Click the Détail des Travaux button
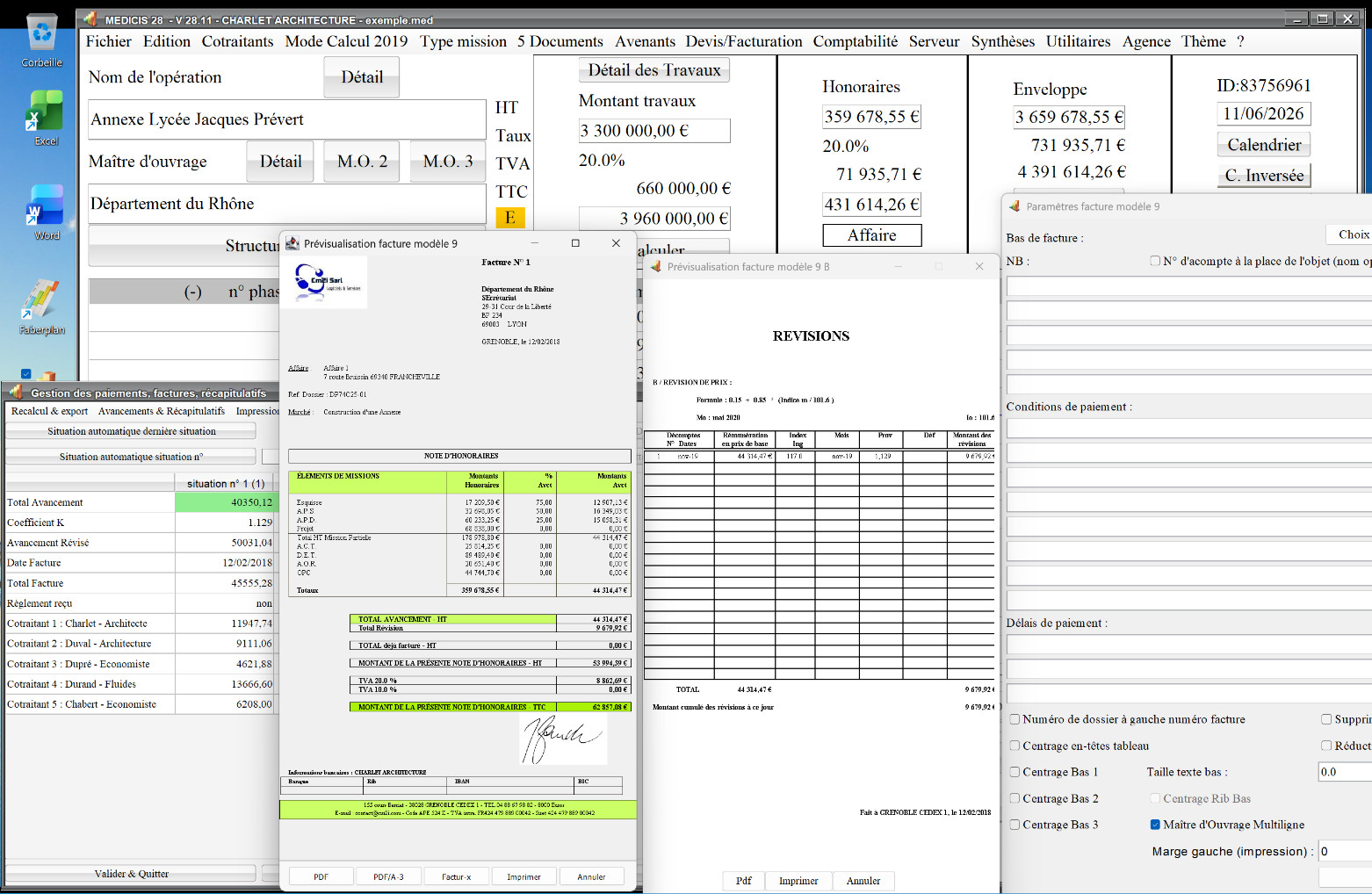 [654, 70]
